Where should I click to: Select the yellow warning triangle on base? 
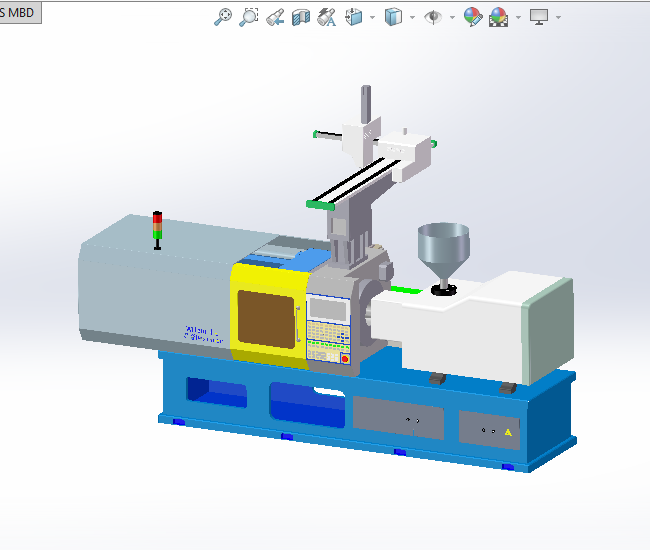pos(508,433)
